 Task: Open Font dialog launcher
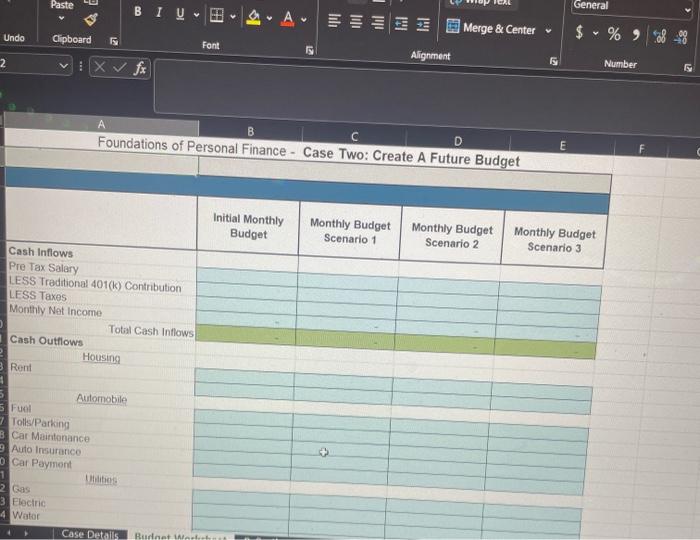309,50
